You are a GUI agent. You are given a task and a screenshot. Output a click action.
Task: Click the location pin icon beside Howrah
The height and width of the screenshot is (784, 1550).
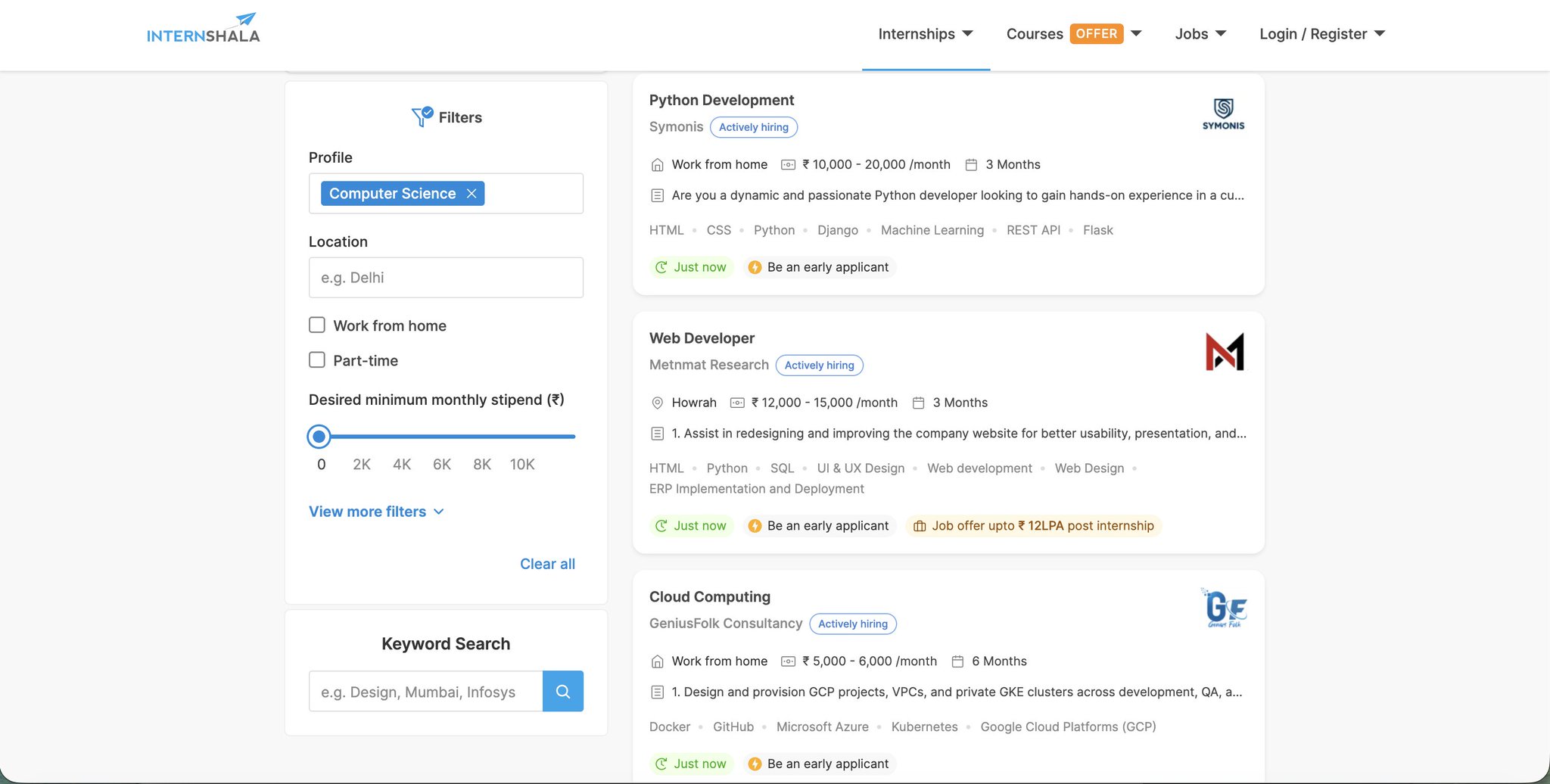point(657,403)
